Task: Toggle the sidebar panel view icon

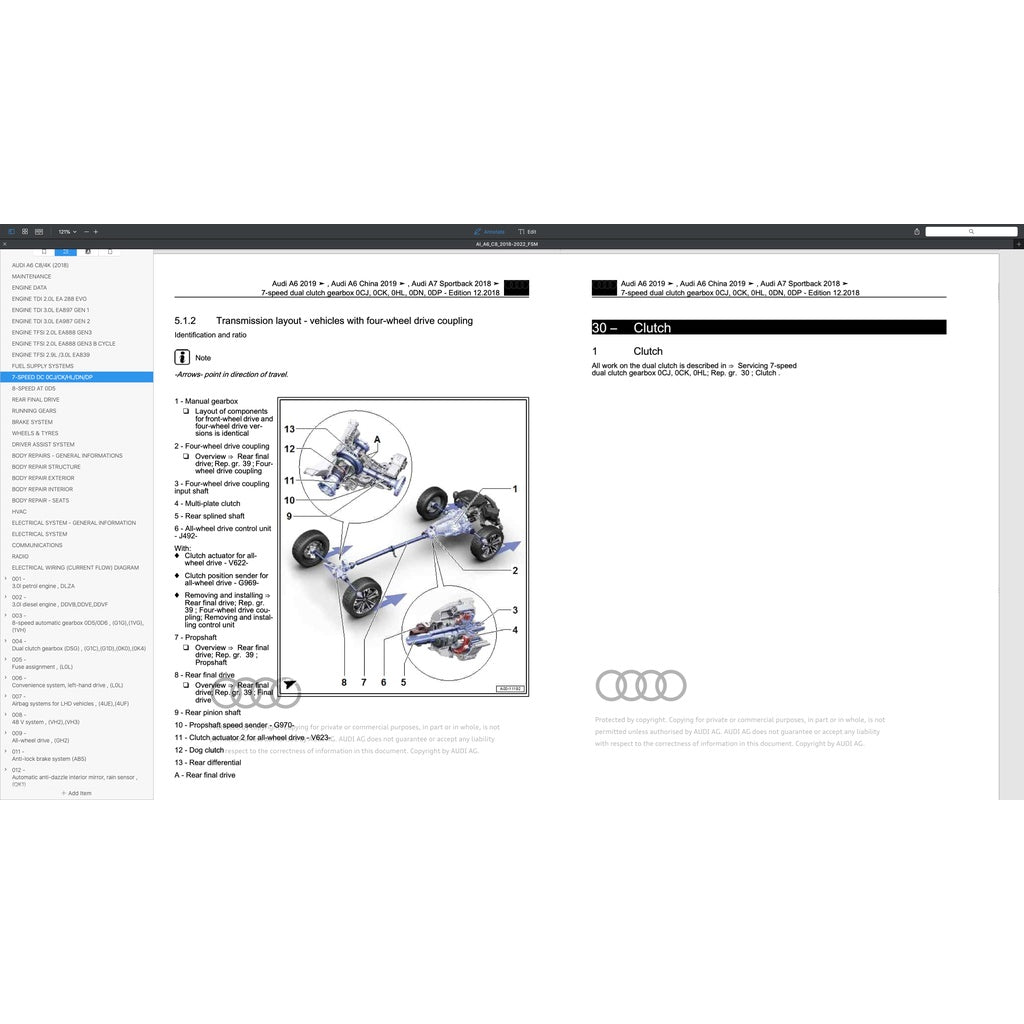Action: click(12, 231)
